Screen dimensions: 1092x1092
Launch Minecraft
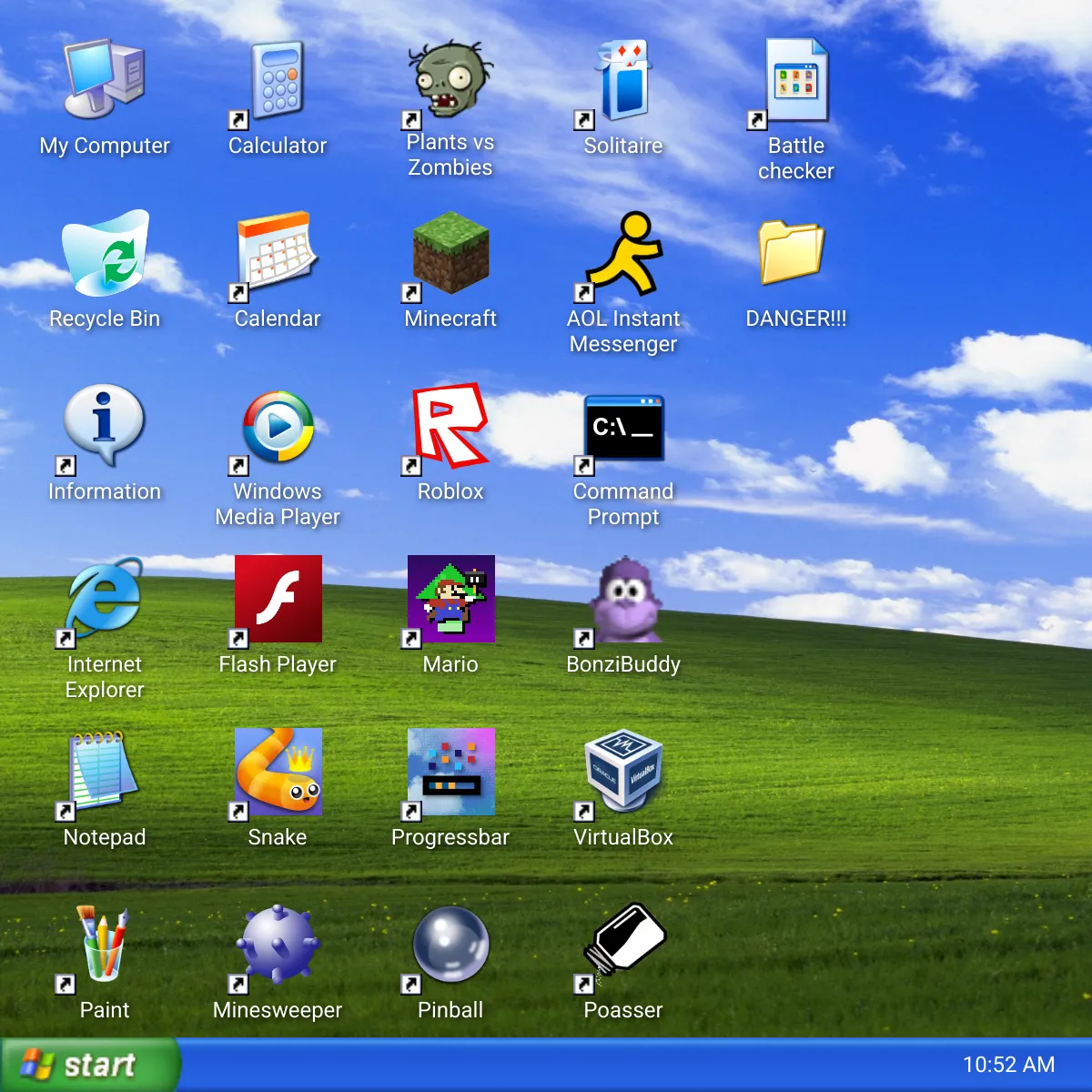[x=450, y=255]
